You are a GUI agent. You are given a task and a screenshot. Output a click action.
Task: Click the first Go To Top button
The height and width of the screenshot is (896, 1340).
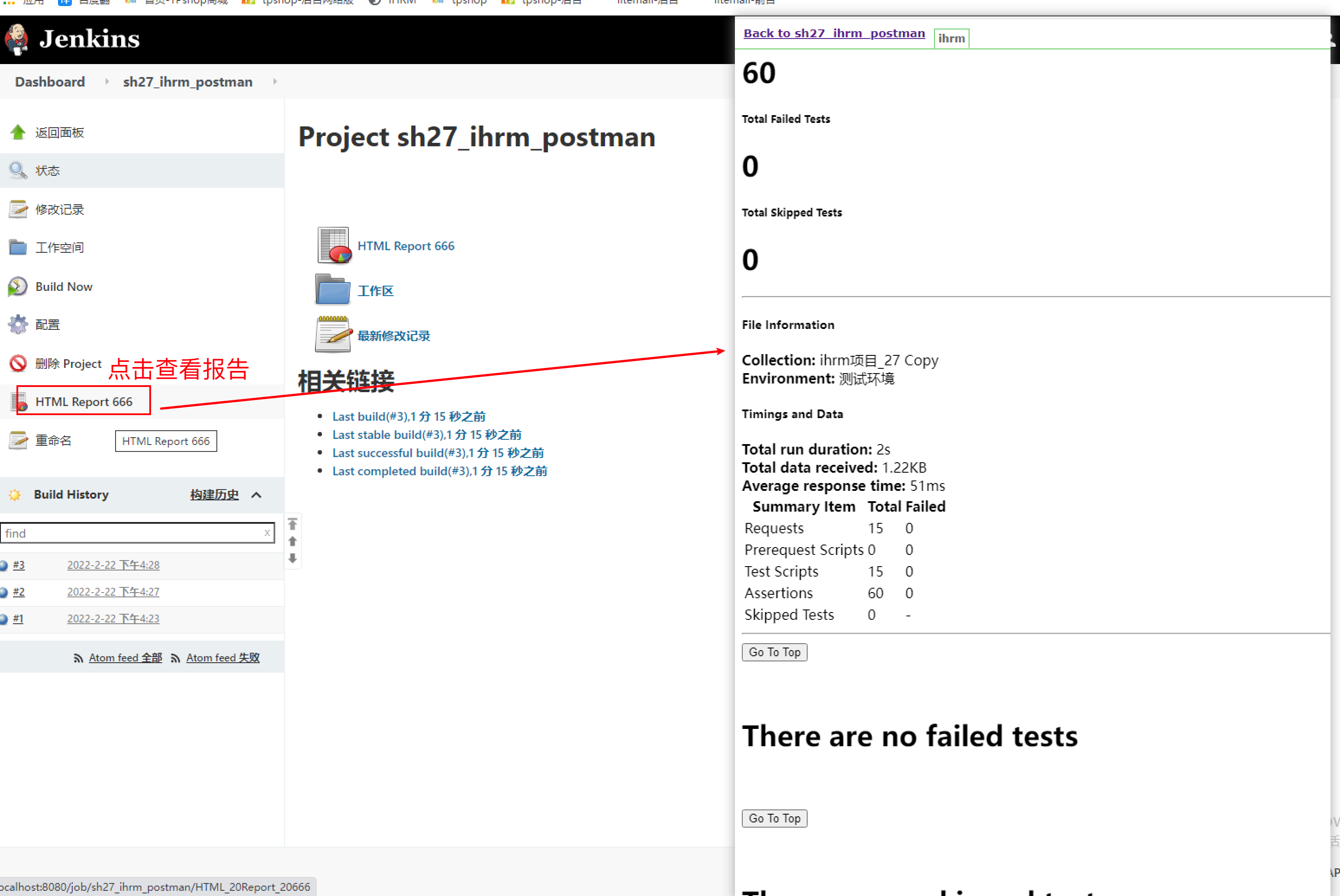774,652
